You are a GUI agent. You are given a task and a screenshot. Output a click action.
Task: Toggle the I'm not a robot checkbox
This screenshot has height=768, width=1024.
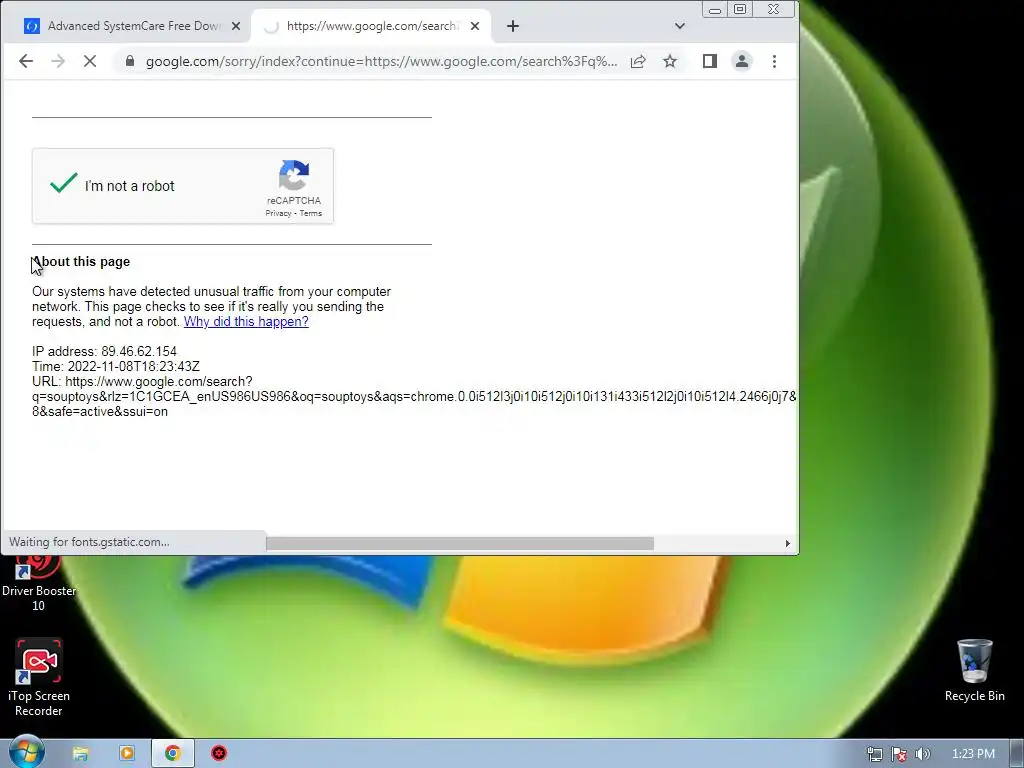[63, 184]
